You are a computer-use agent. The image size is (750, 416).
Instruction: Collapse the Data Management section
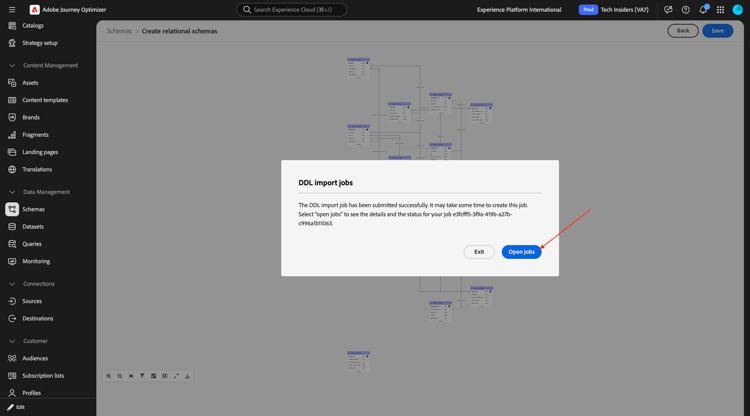pos(12,192)
